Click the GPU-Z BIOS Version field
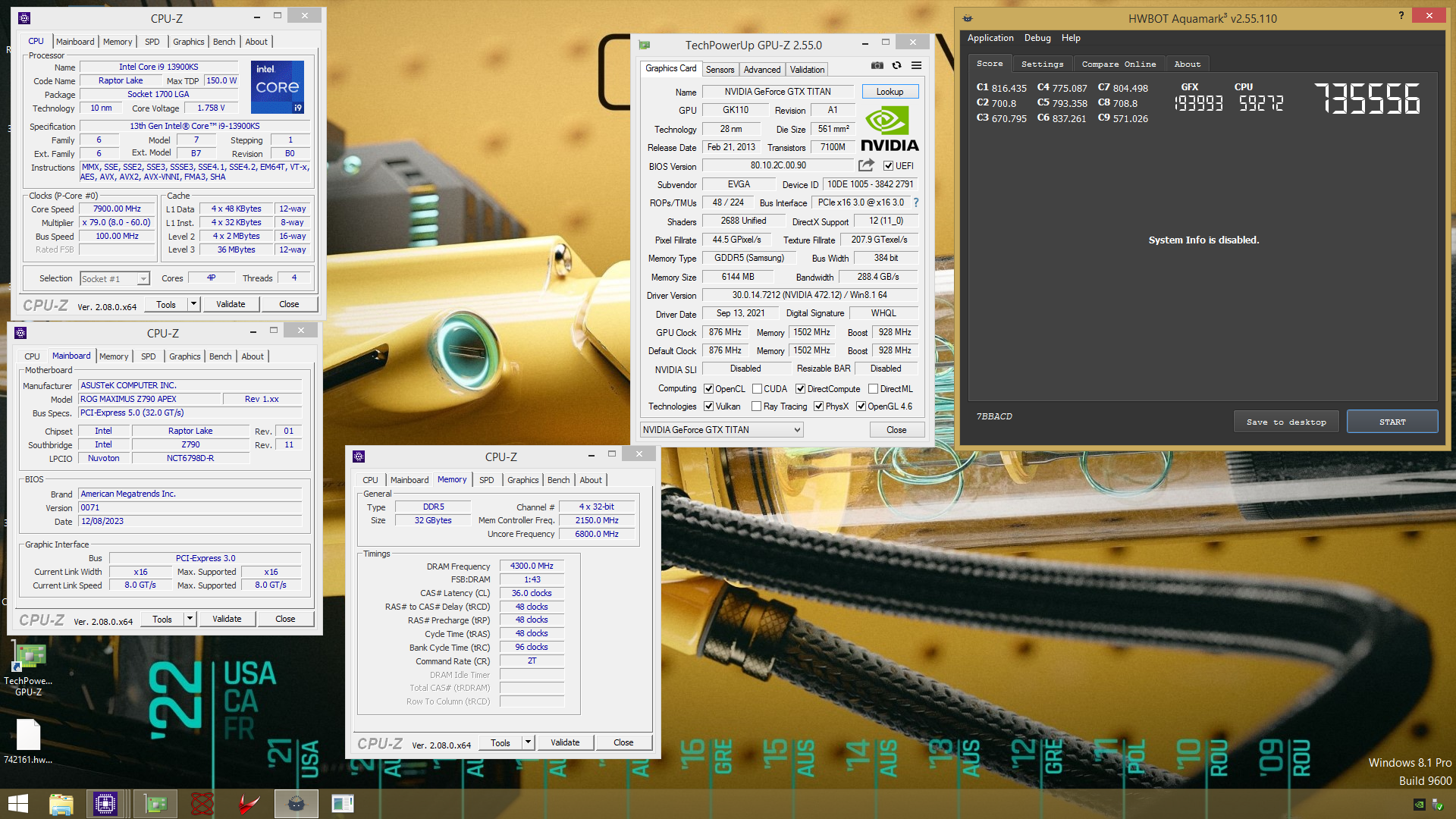Viewport: 1456px width, 819px height. click(778, 165)
